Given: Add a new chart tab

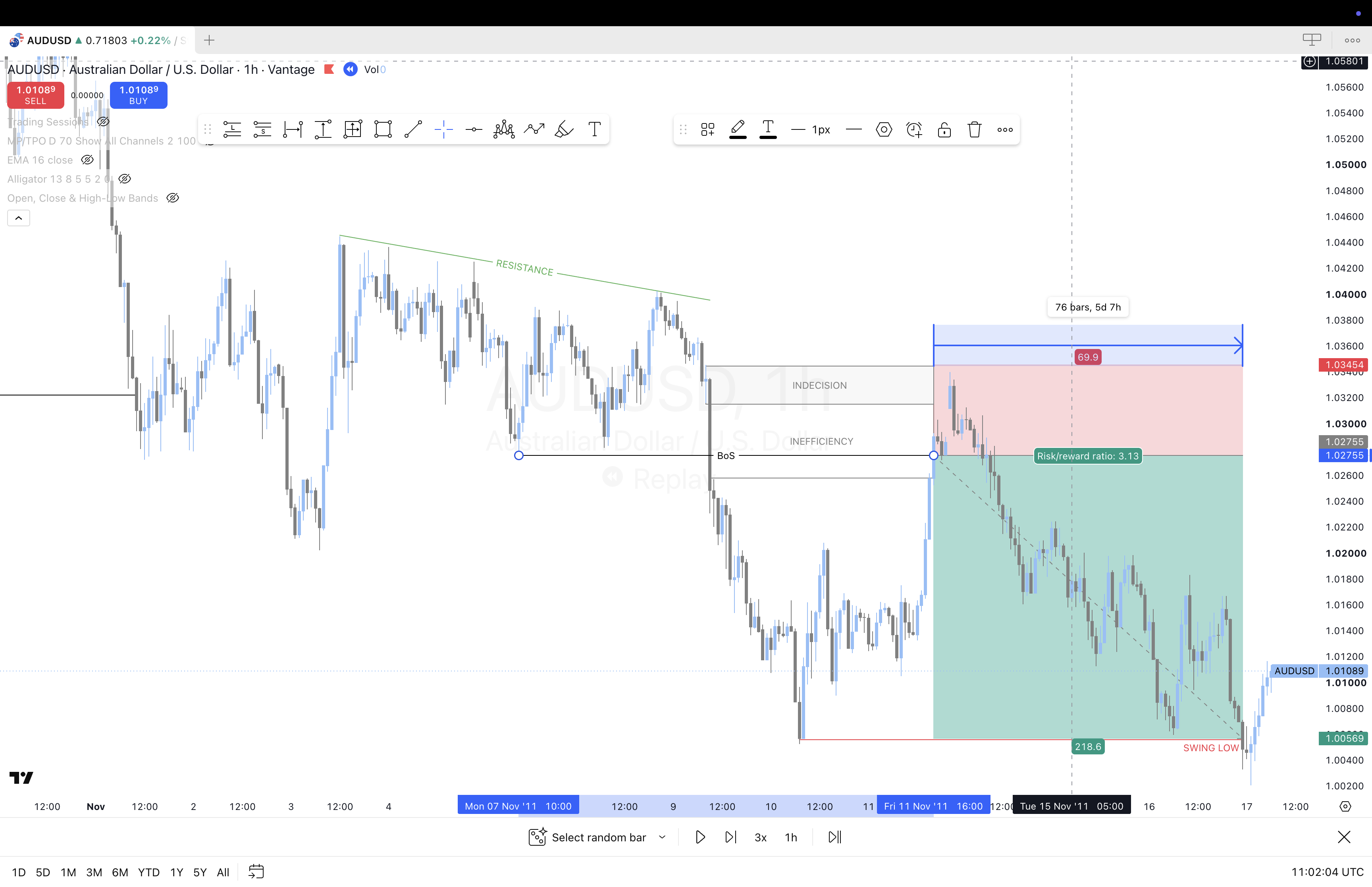Looking at the screenshot, I should pyautogui.click(x=209, y=40).
